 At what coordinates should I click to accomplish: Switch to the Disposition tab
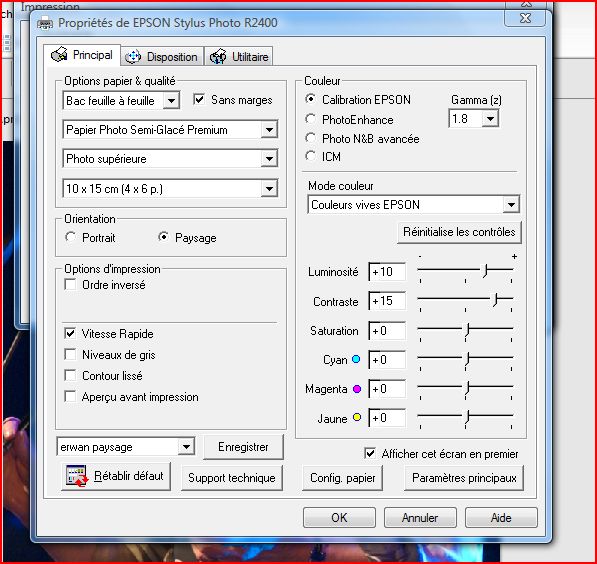coord(163,57)
